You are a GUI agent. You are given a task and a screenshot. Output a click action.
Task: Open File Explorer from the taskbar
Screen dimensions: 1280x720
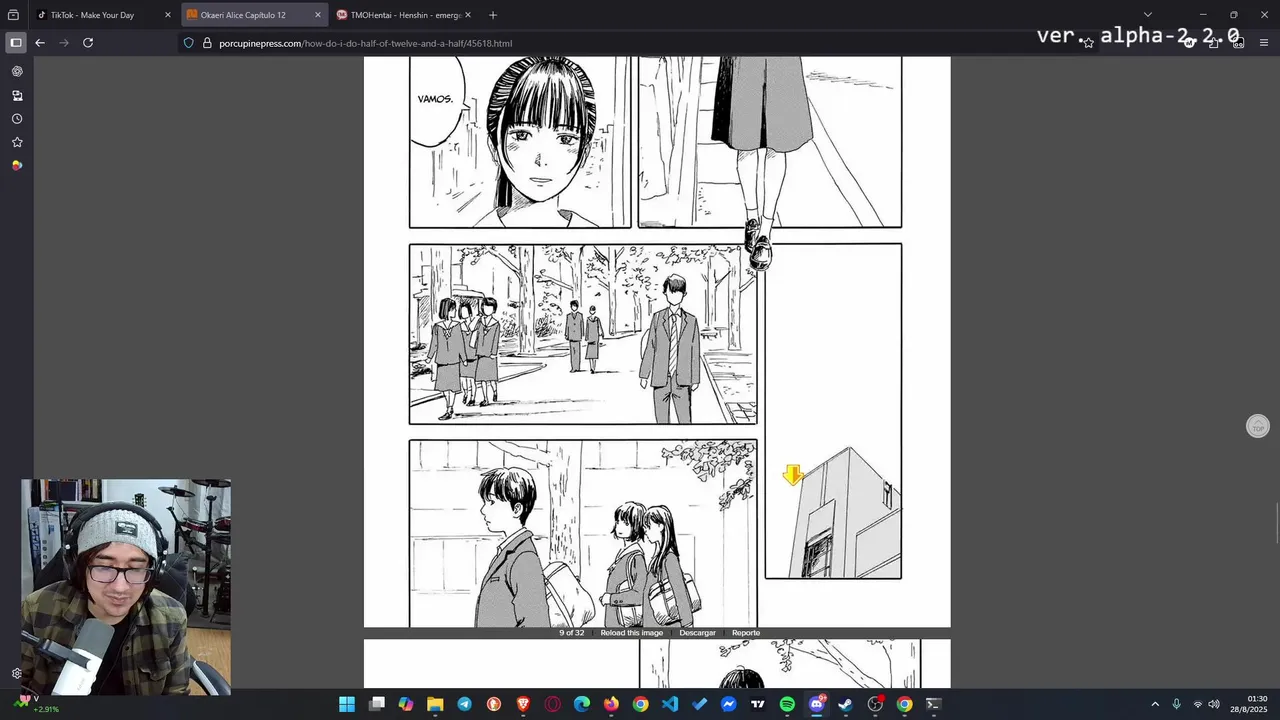coord(435,704)
